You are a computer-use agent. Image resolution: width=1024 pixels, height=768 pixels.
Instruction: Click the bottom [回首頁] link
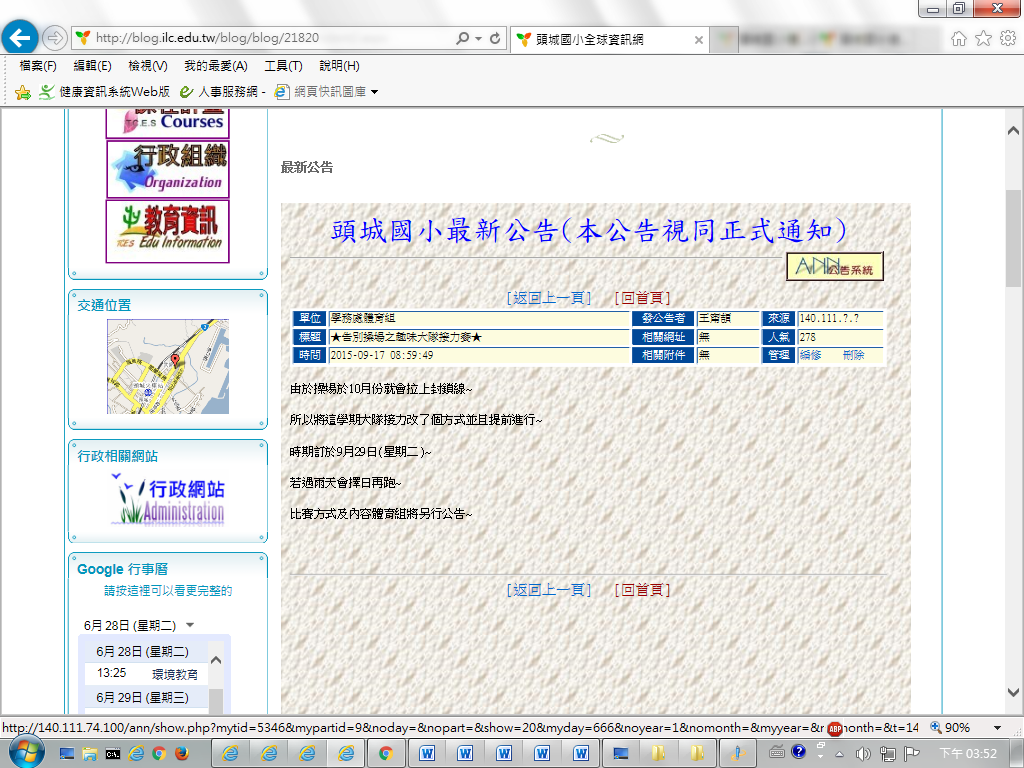coord(643,590)
